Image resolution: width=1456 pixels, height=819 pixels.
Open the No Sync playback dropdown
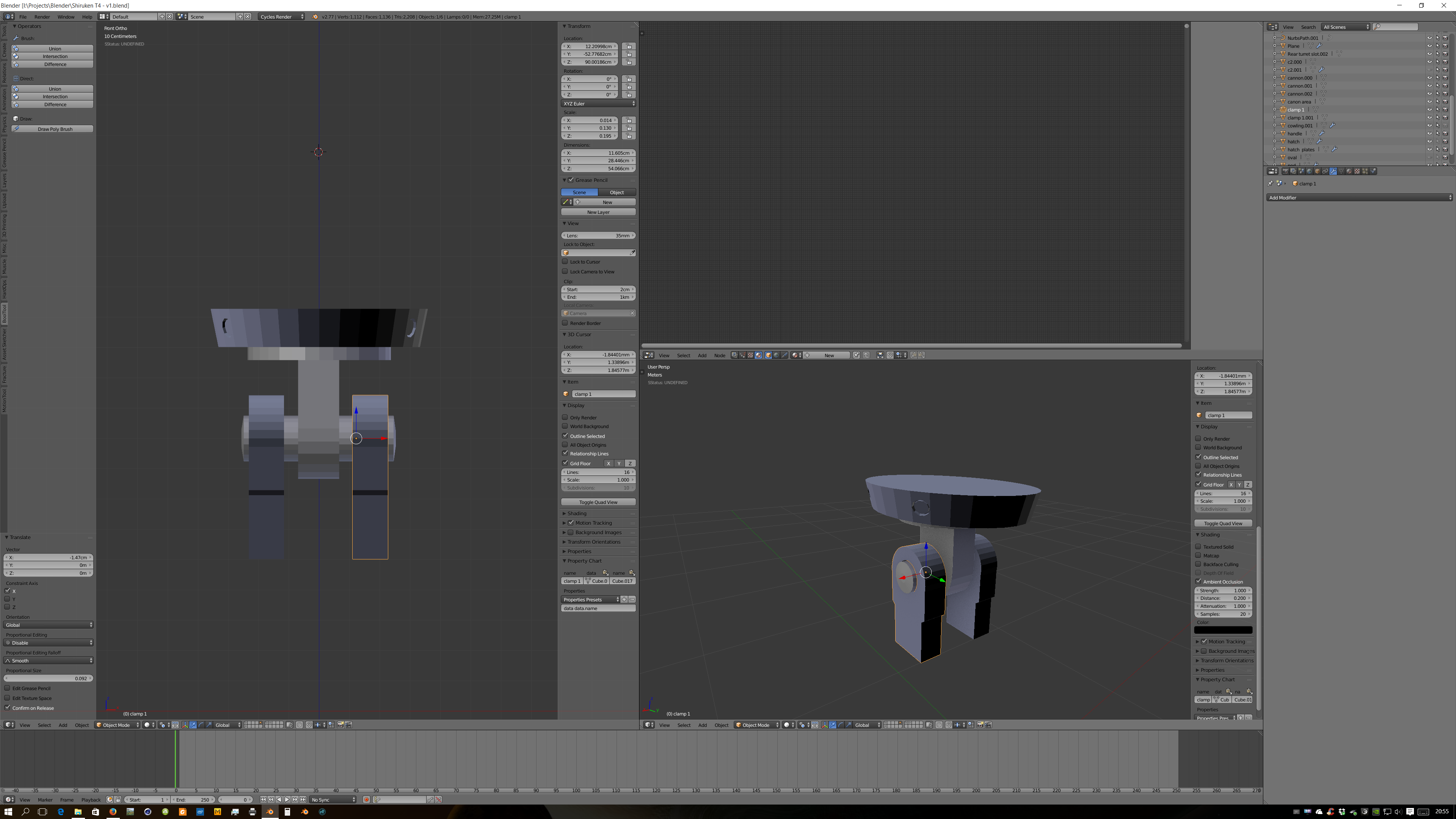click(x=334, y=800)
